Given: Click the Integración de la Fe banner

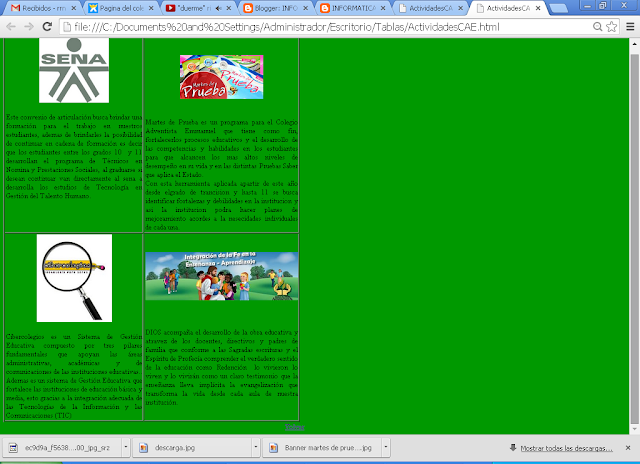Looking at the screenshot, I should (222, 276).
